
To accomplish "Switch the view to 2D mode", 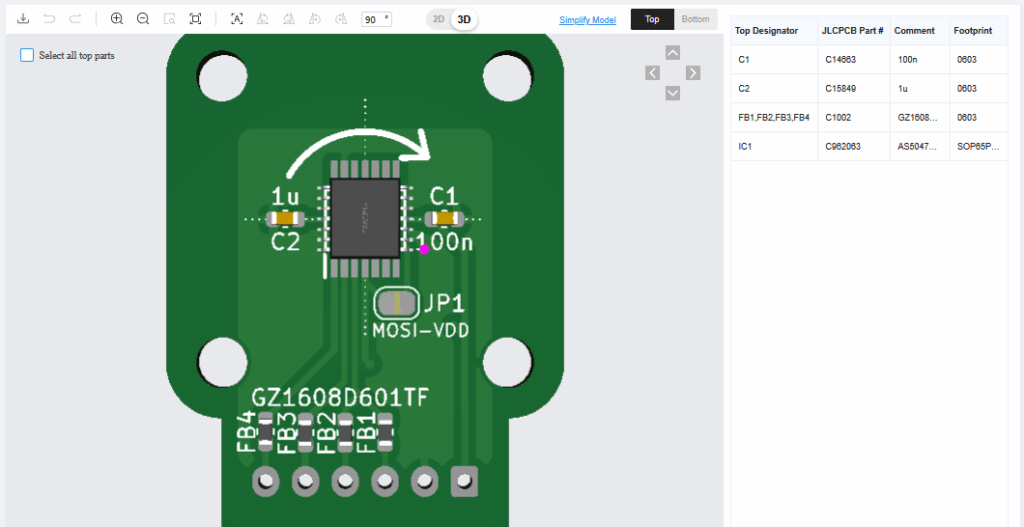I will [438, 19].
